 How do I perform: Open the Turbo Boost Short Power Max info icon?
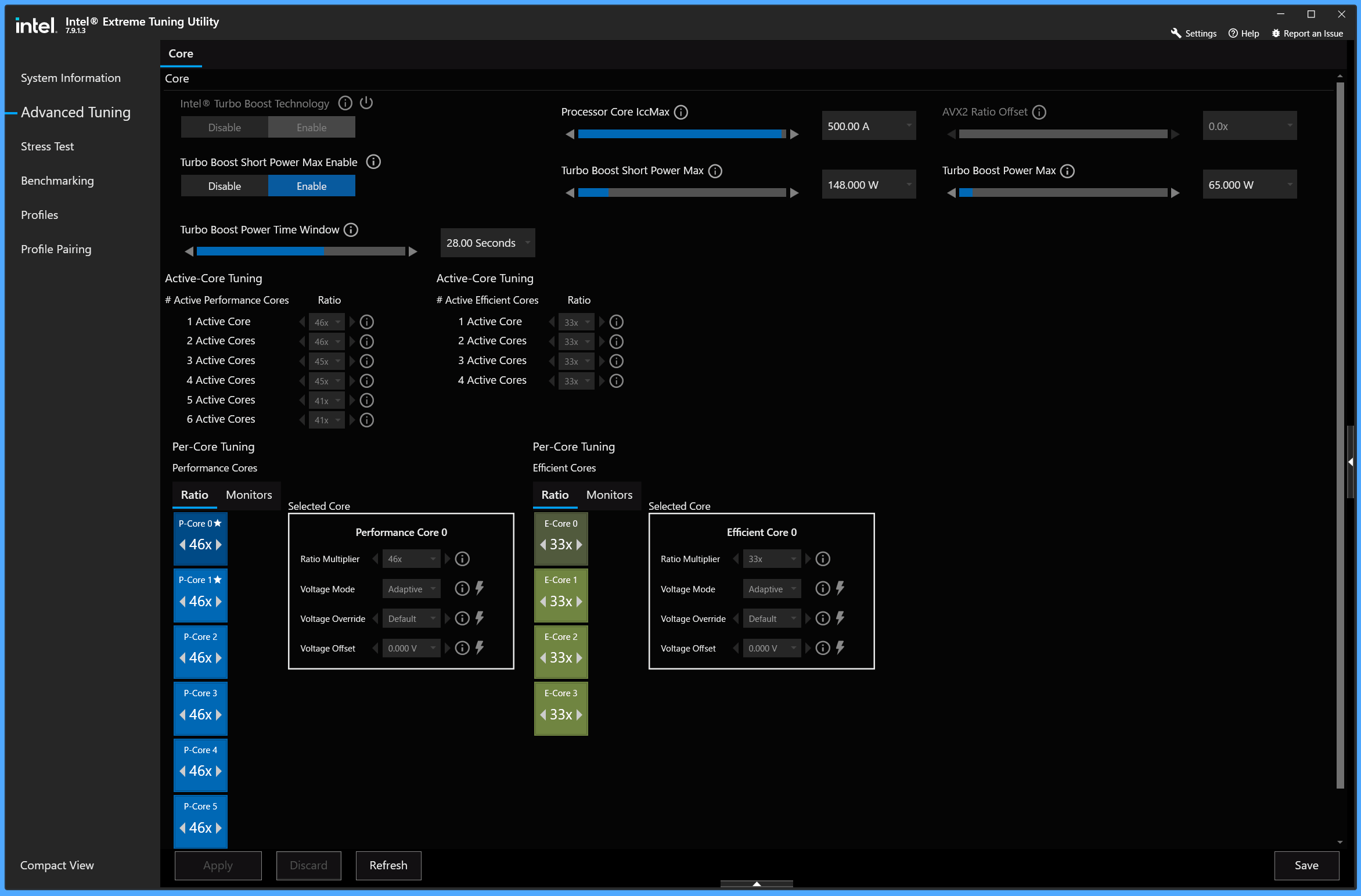tap(715, 171)
